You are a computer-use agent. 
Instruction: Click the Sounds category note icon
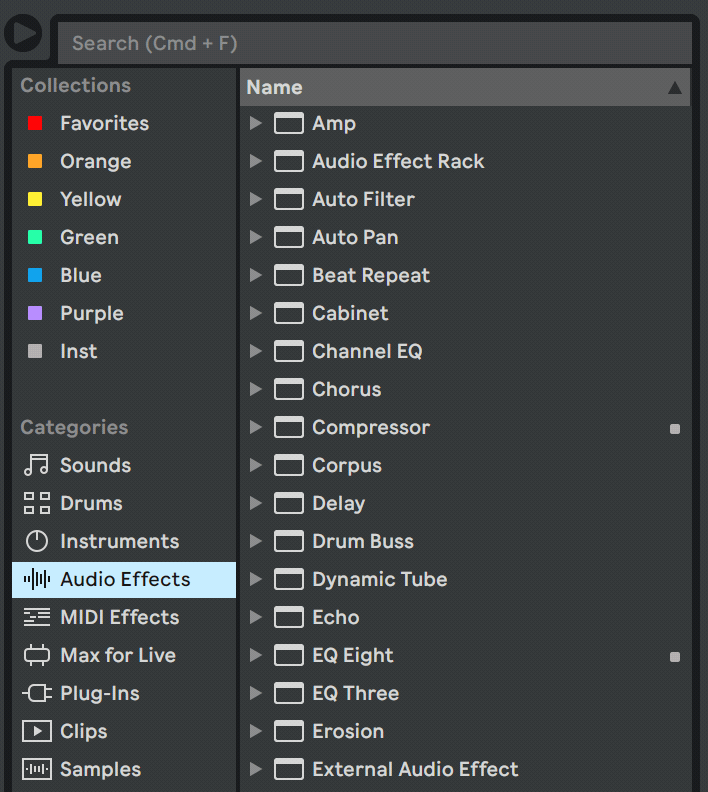coord(36,465)
